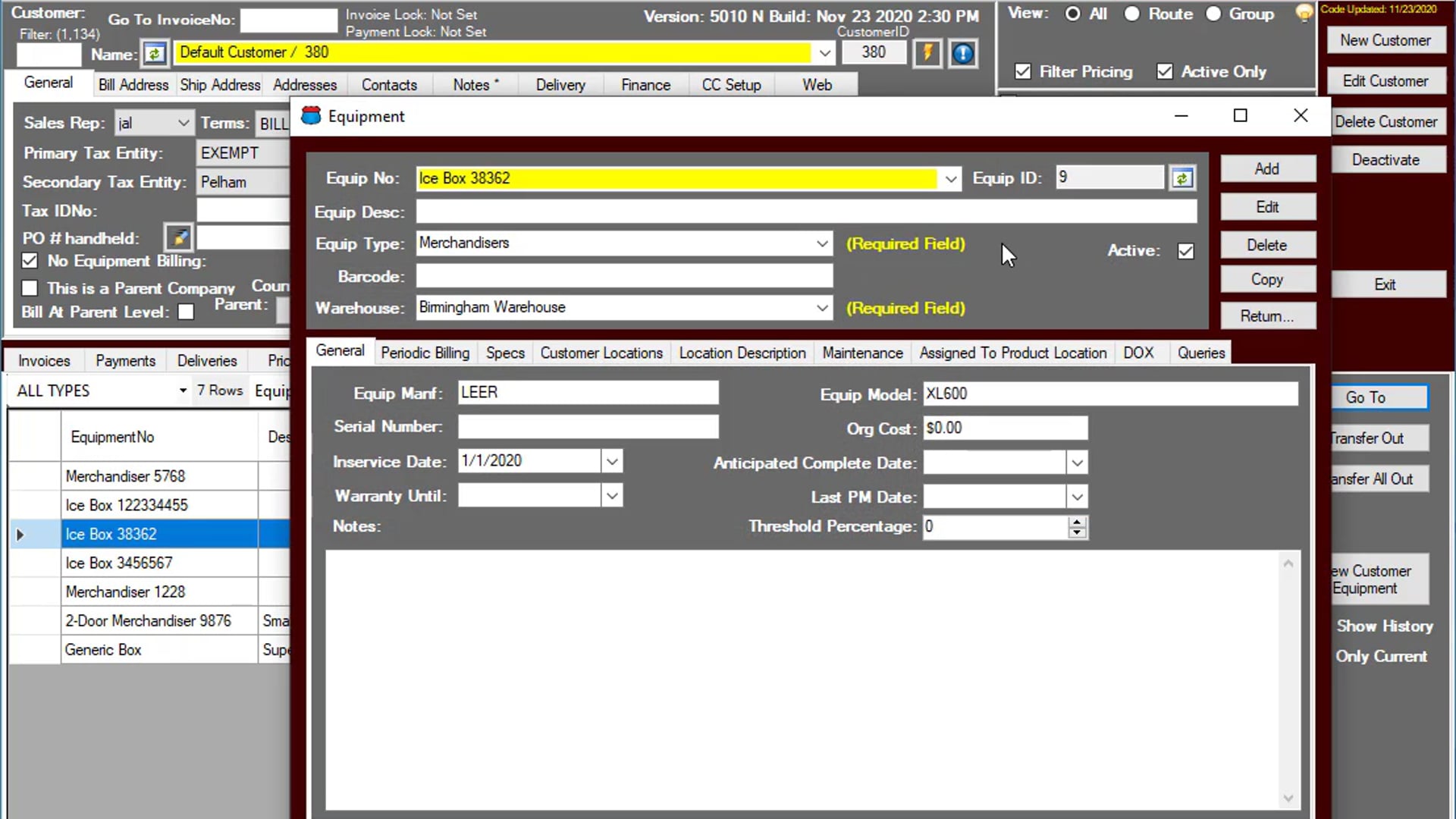
Task: Select the Route view radio button
Action: (1131, 14)
